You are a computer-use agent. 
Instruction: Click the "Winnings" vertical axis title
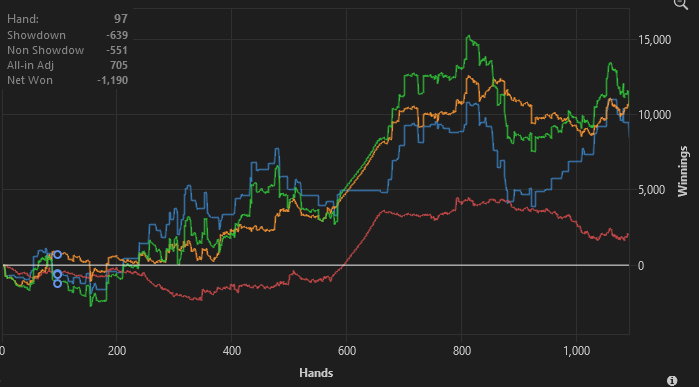(683, 171)
